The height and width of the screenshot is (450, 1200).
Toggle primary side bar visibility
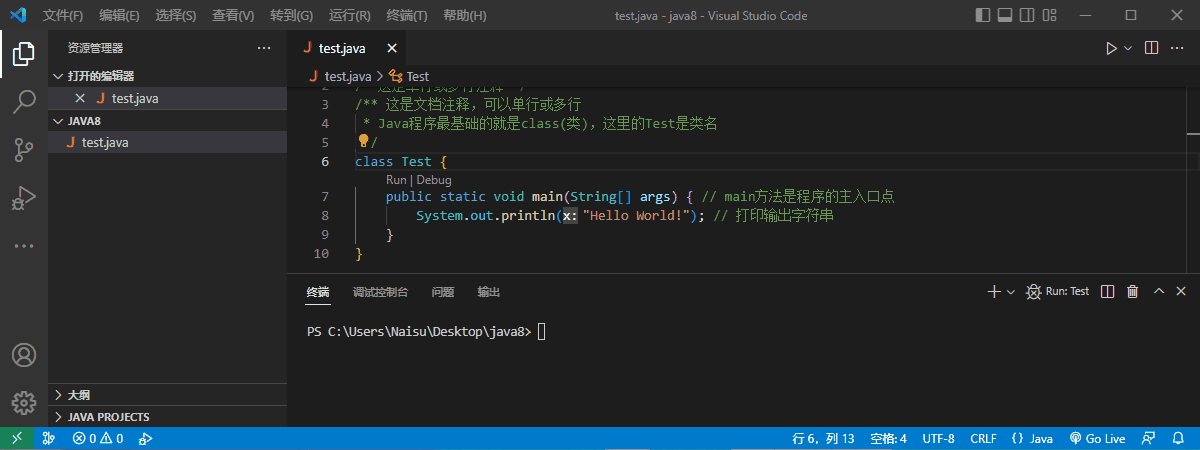[x=982, y=15]
